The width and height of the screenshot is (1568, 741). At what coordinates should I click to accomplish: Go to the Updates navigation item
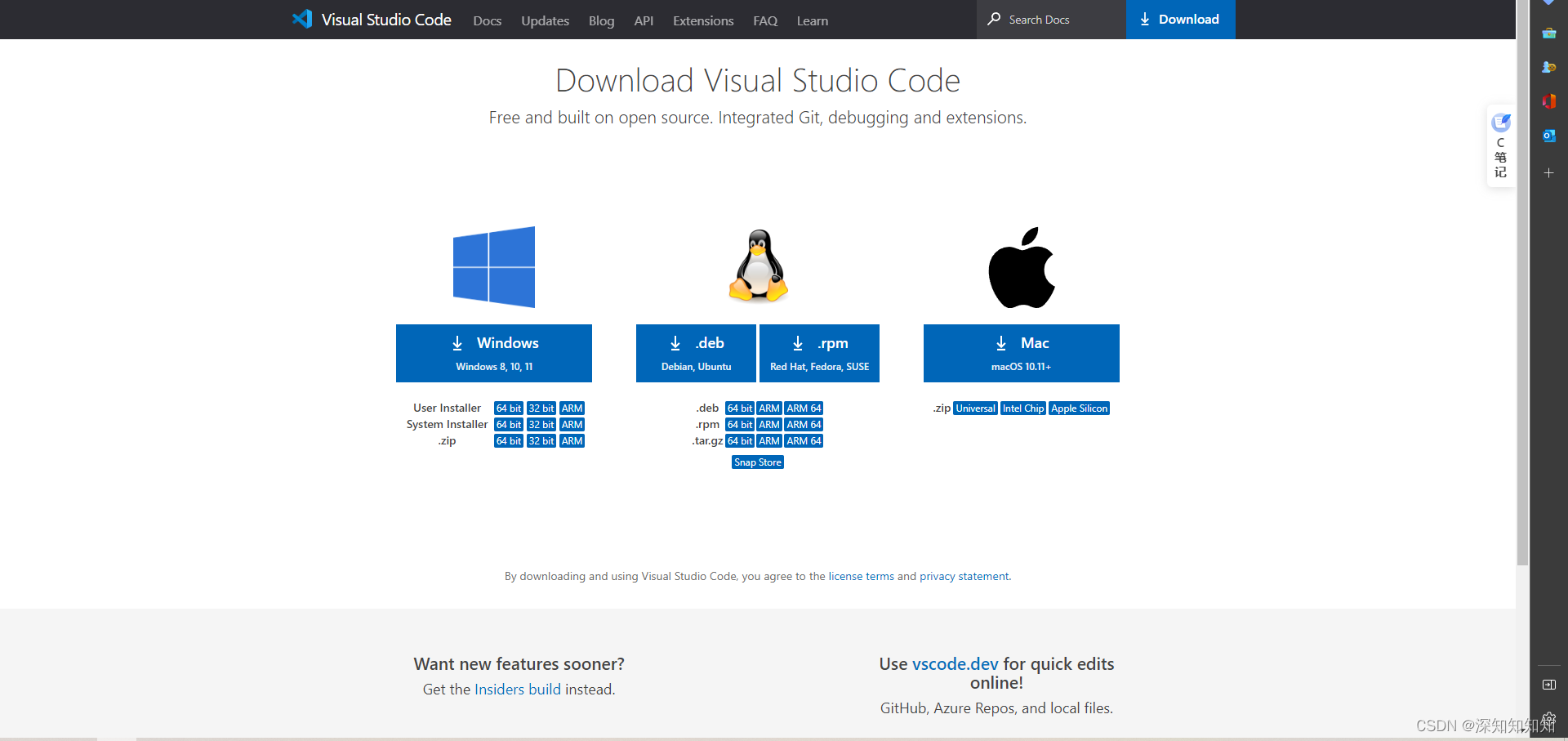point(546,20)
